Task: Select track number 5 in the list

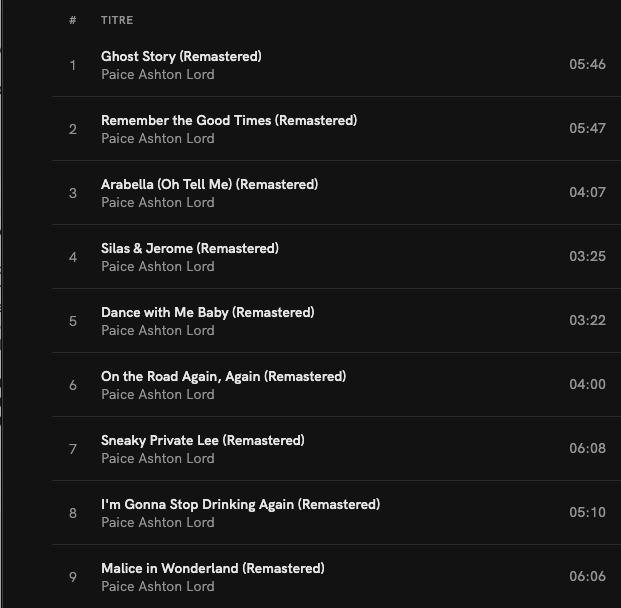Action: pos(73,321)
